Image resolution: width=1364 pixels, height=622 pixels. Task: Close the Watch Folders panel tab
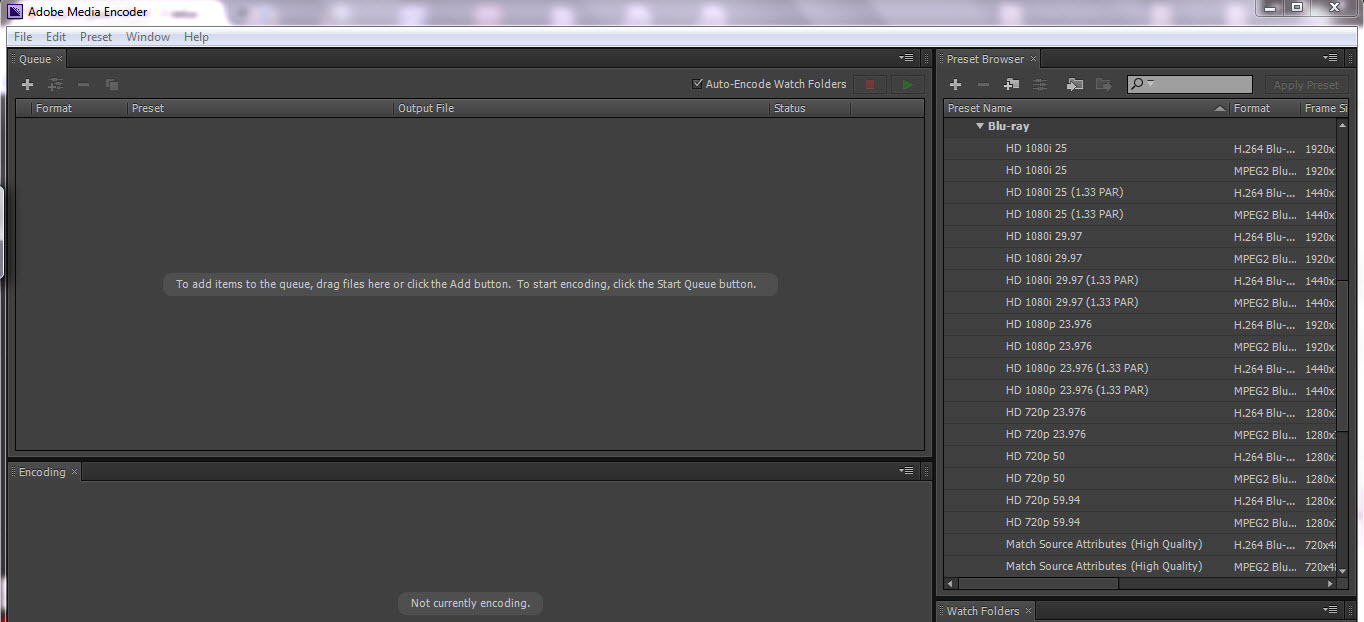point(1028,611)
